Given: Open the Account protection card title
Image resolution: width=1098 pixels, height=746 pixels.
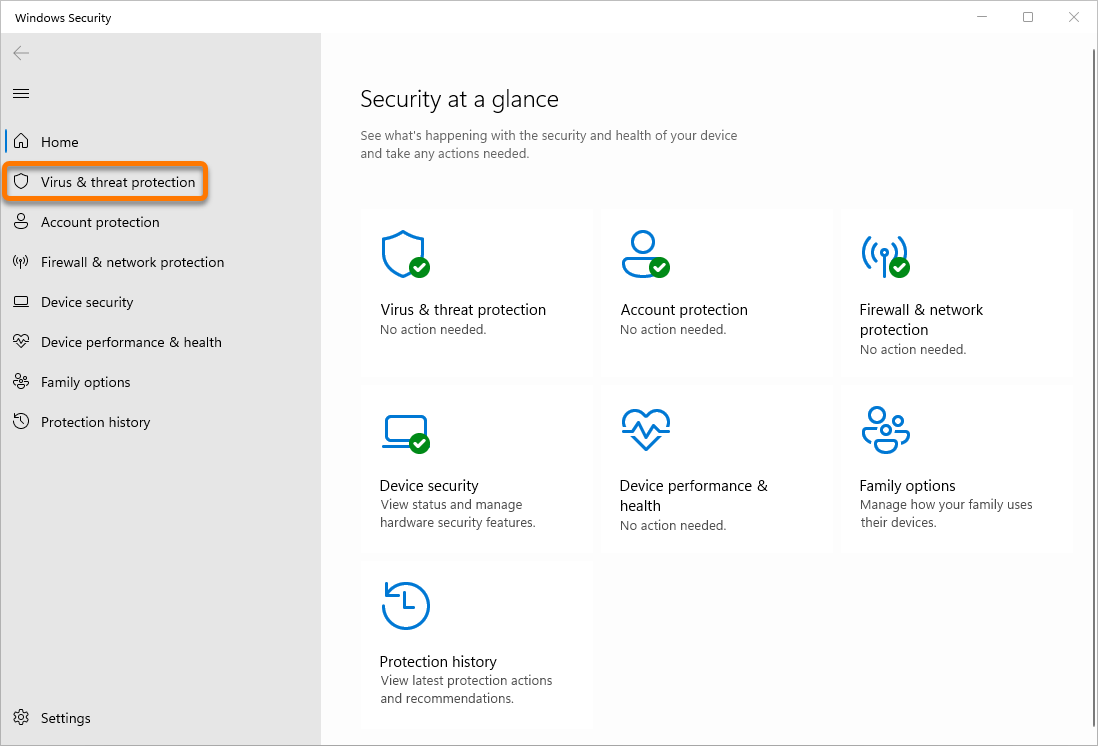Looking at the screenshot, I should coord(683,310).
